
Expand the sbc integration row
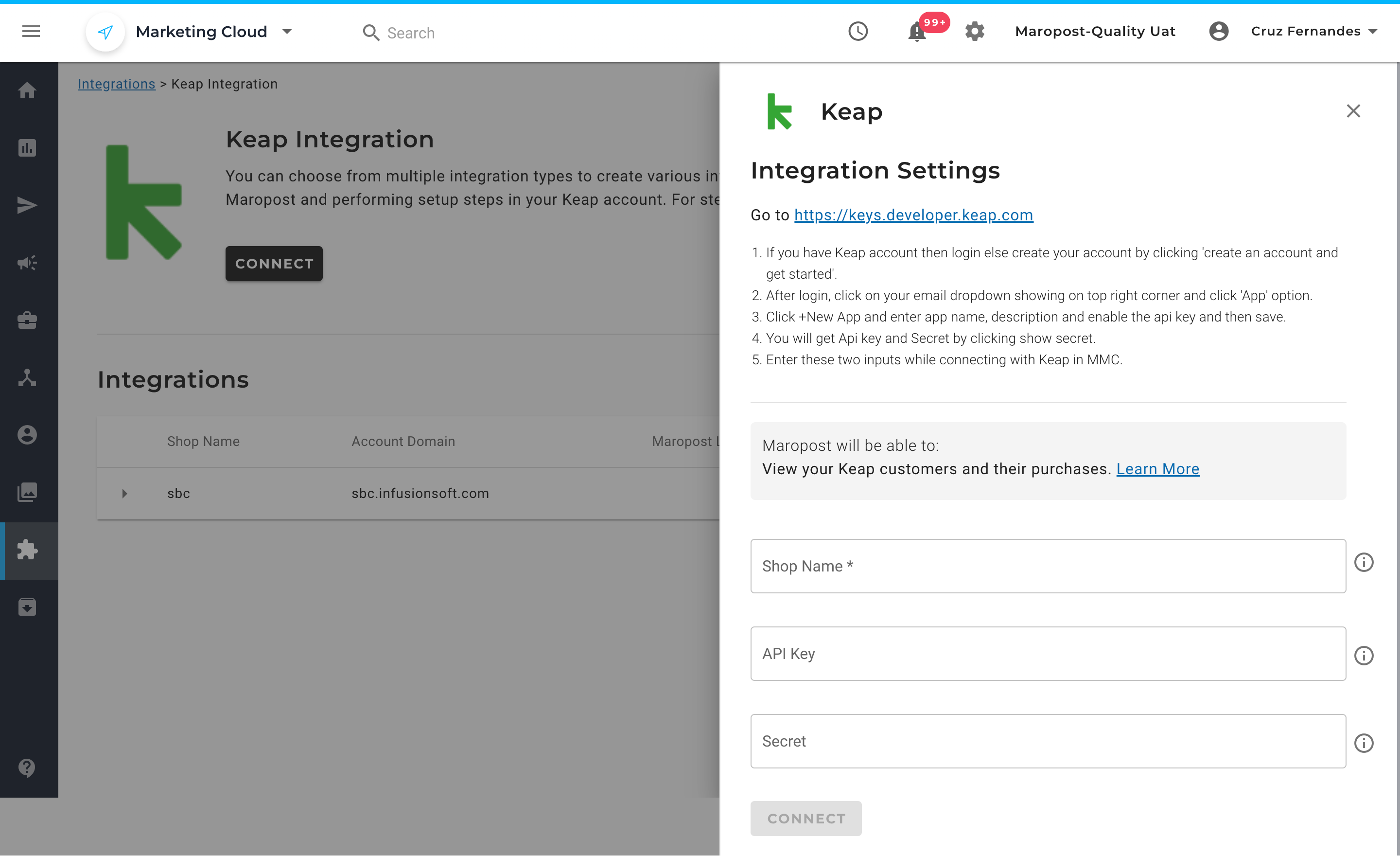click(x=124, y=493)
